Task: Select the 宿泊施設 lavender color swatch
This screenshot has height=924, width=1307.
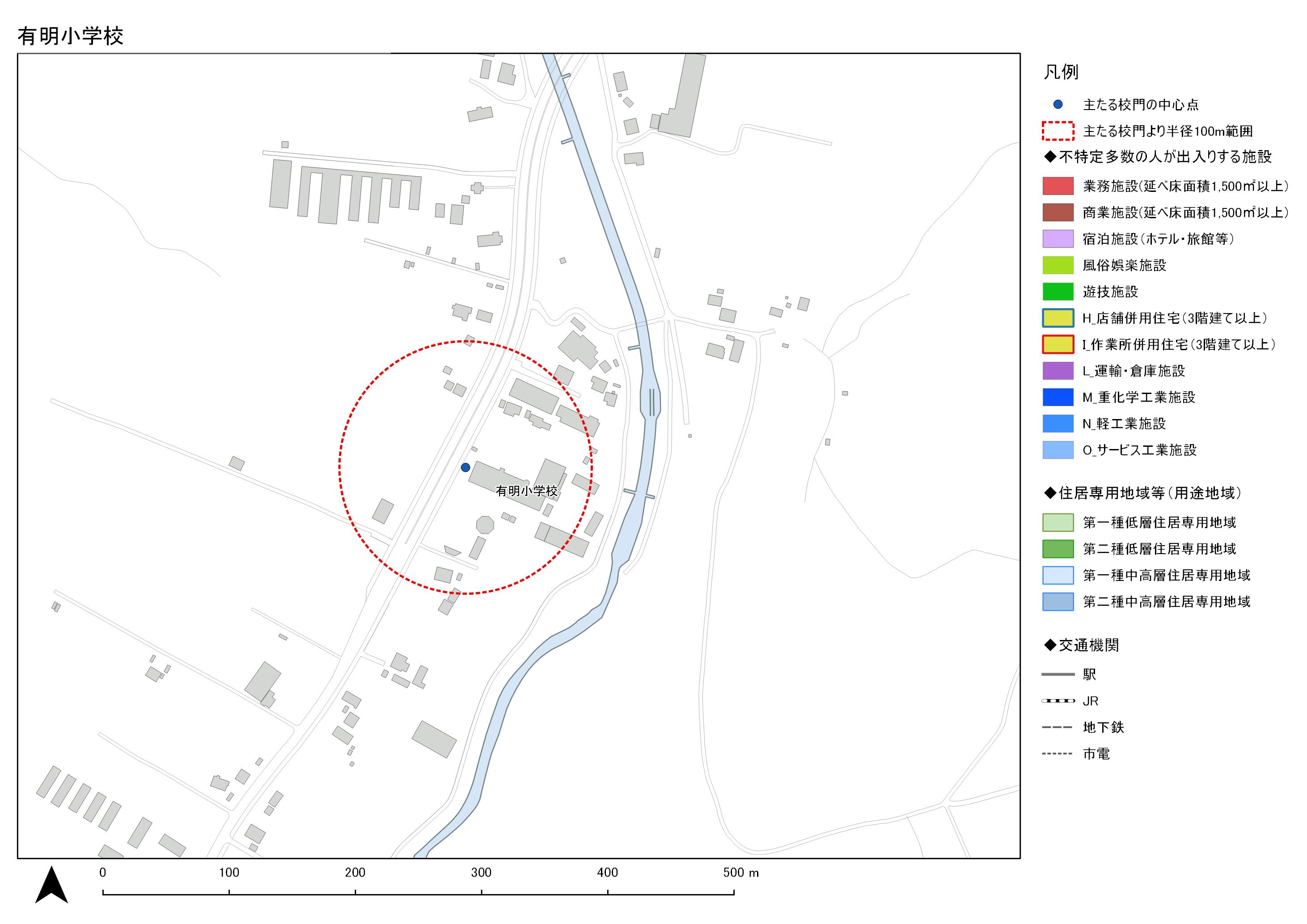Action: tap(1058, 239)
